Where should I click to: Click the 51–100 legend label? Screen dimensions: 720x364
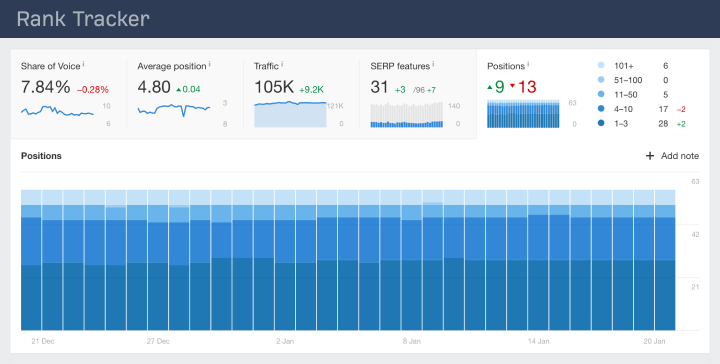(x=628, y=80)
